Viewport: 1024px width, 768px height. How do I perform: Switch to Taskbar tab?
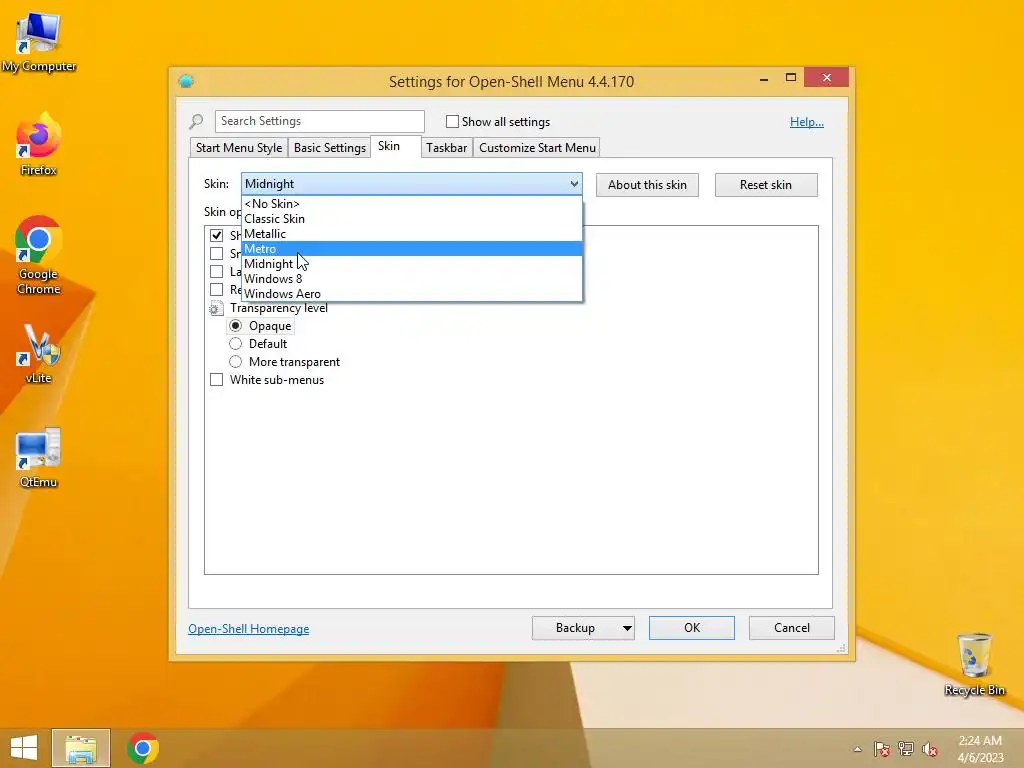447,148
